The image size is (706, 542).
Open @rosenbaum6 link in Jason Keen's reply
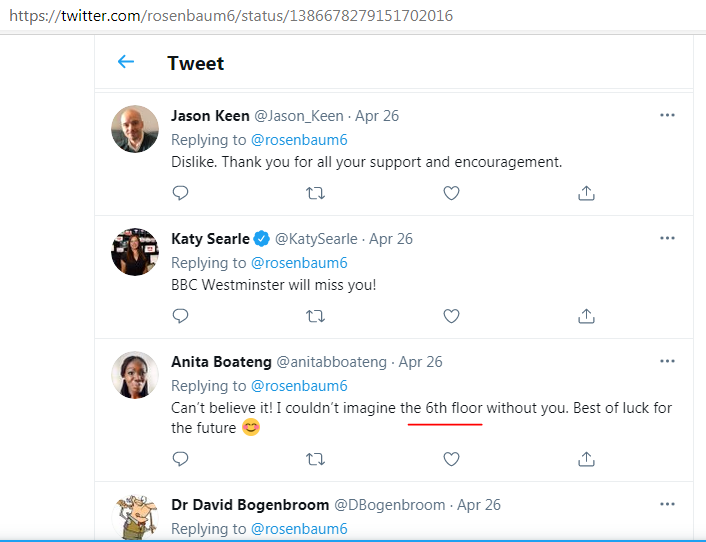[299, 140]
